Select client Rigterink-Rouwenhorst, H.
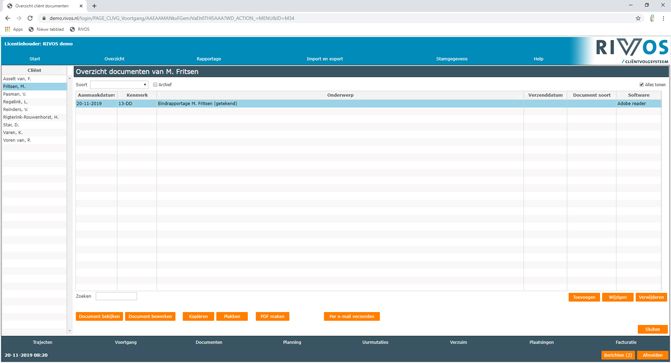This screenshot has height=363, width=671. tap(34, 117)
